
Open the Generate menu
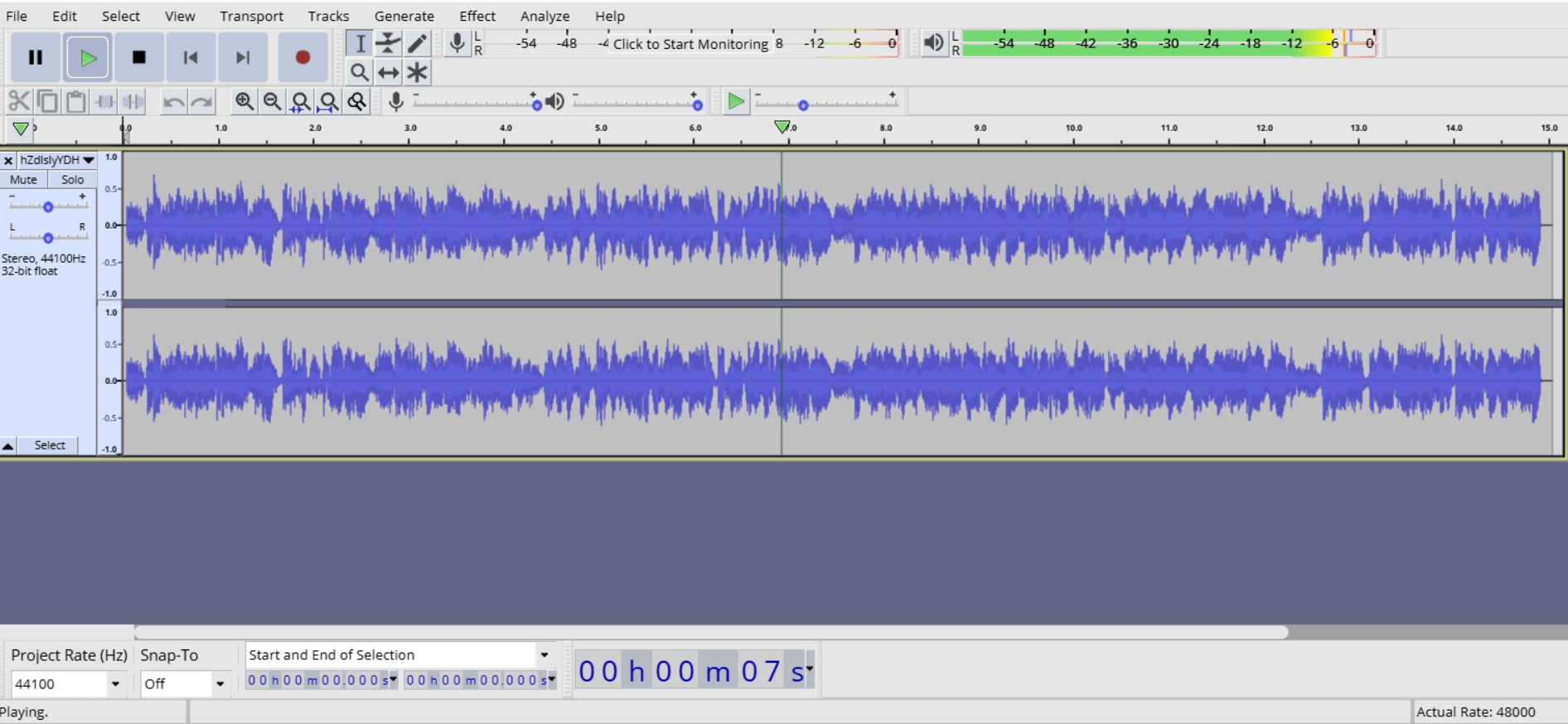tap(404, 16)
